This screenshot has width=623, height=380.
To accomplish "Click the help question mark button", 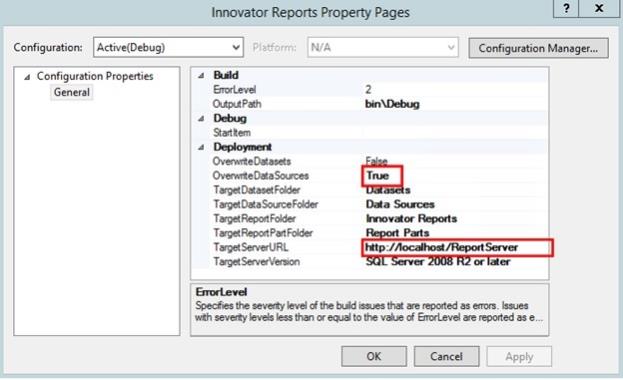I will coord(566,8).
